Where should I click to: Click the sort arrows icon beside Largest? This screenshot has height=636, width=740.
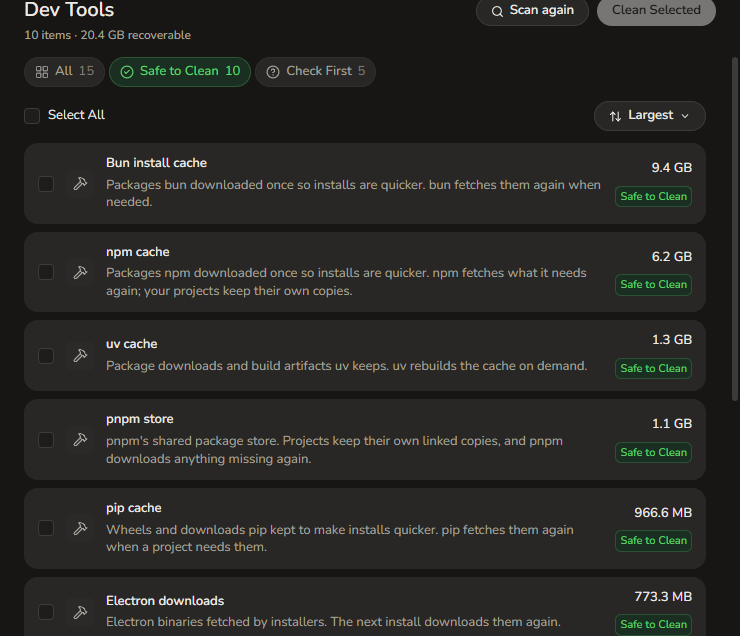click(615, 116)
